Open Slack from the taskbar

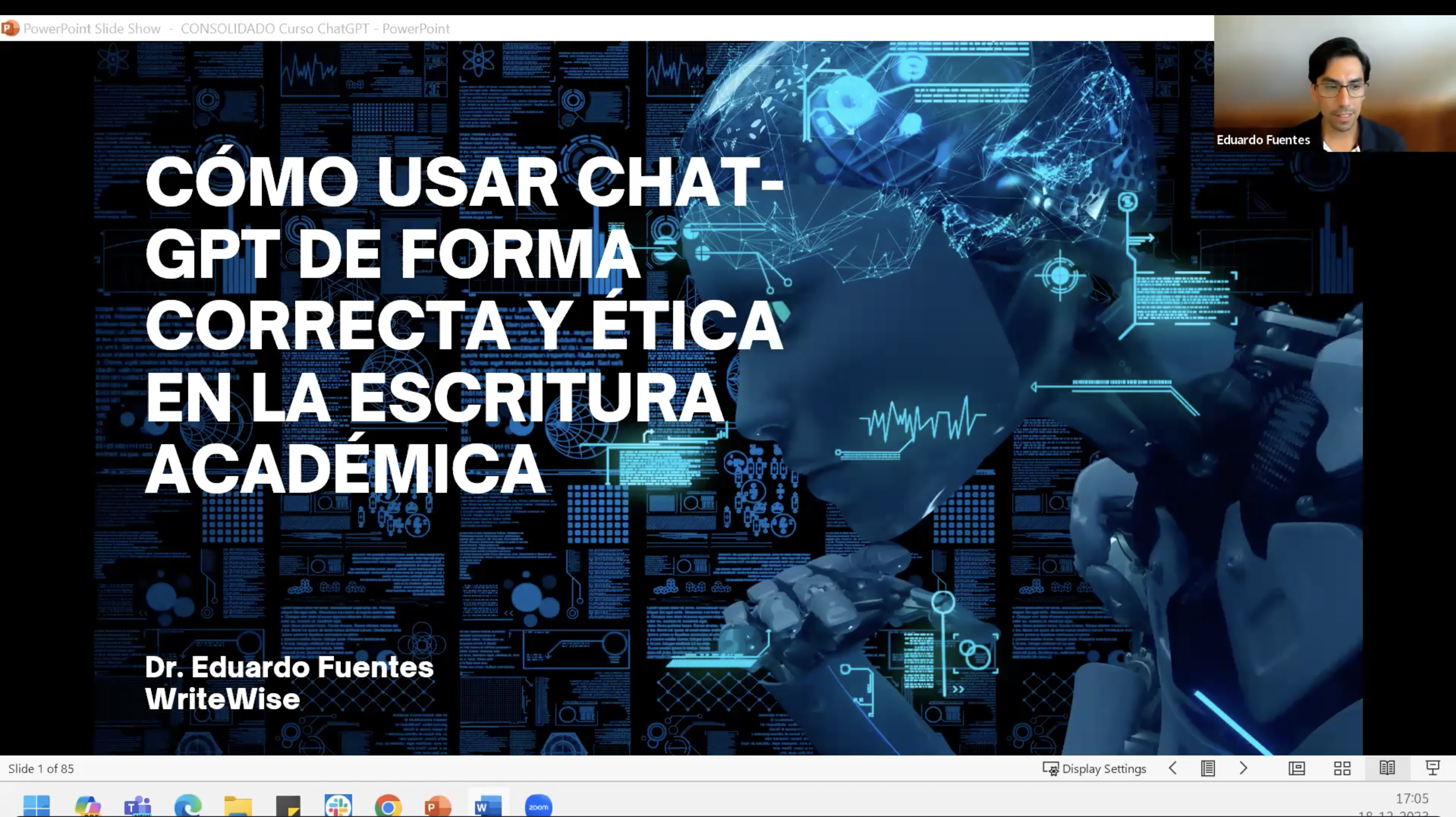tap(338, 806)
